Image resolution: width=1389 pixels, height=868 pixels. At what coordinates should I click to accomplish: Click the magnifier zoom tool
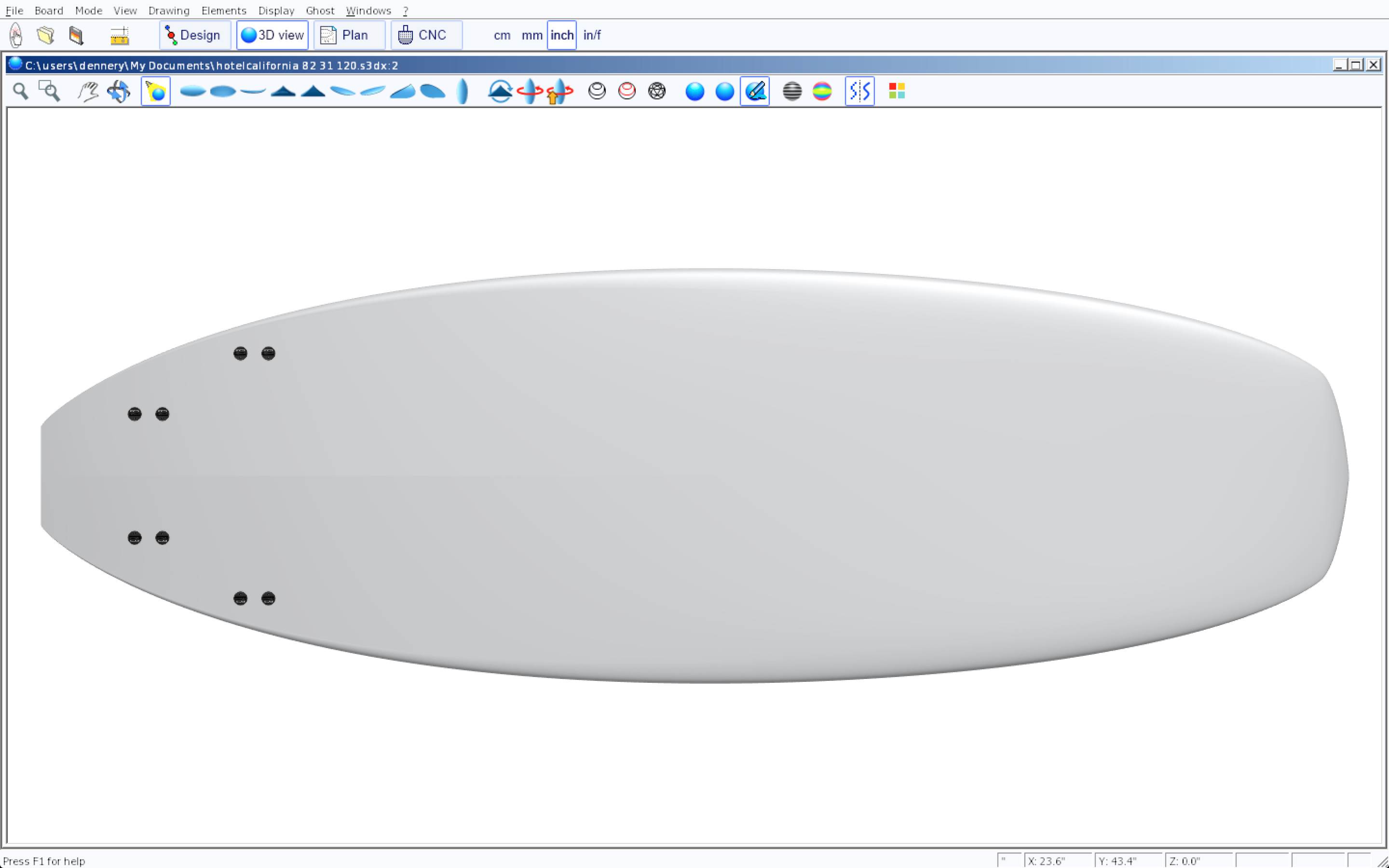click(x=21, y=91)
